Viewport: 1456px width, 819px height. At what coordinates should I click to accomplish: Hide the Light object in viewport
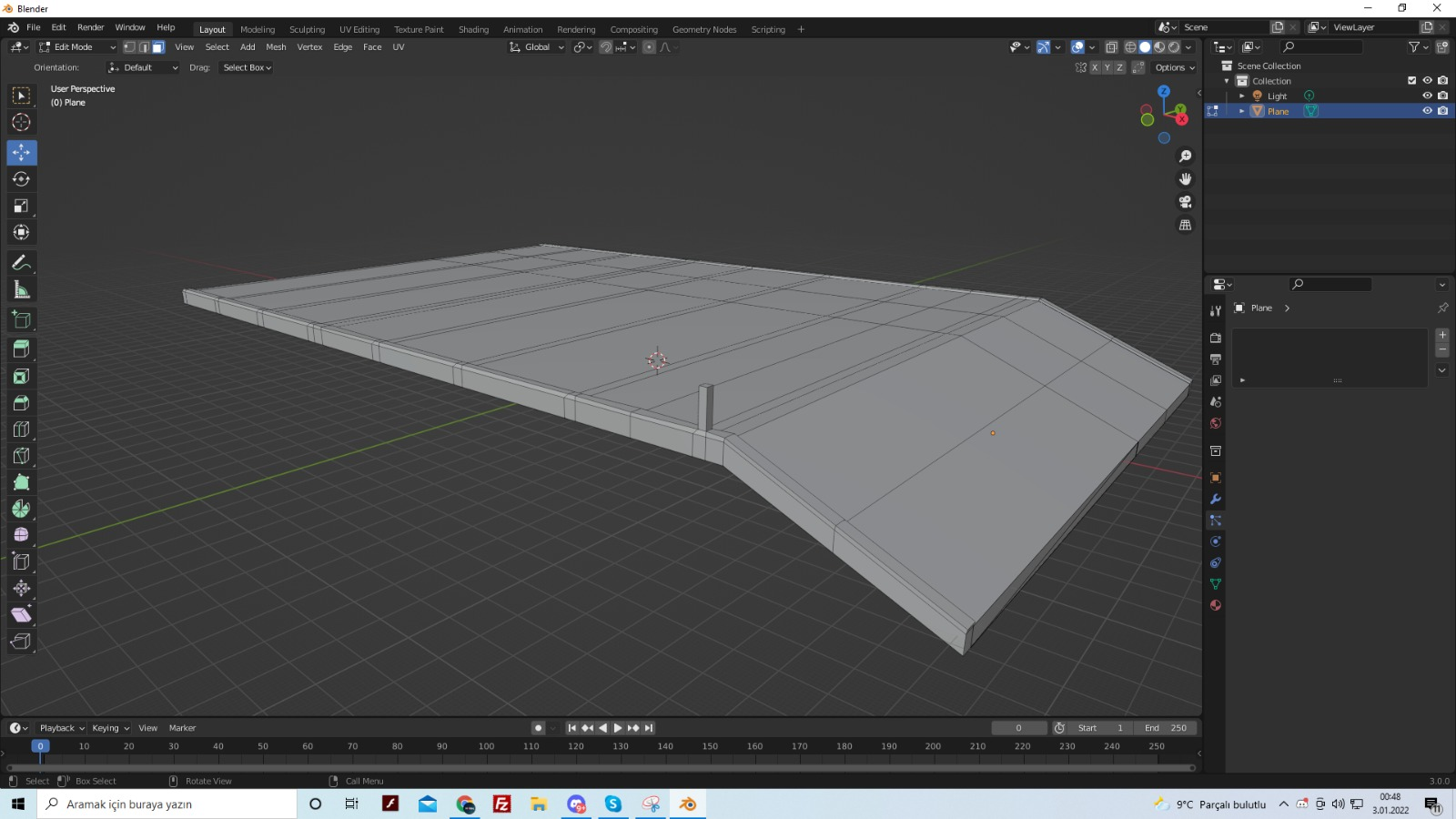[1427, 96]
